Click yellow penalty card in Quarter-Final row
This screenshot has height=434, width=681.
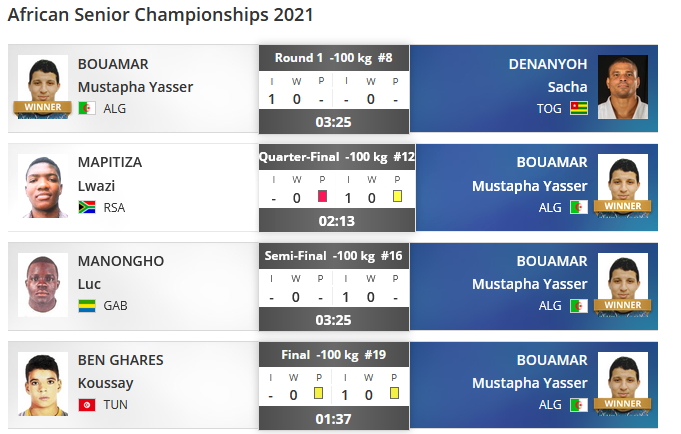click(396, 197)
